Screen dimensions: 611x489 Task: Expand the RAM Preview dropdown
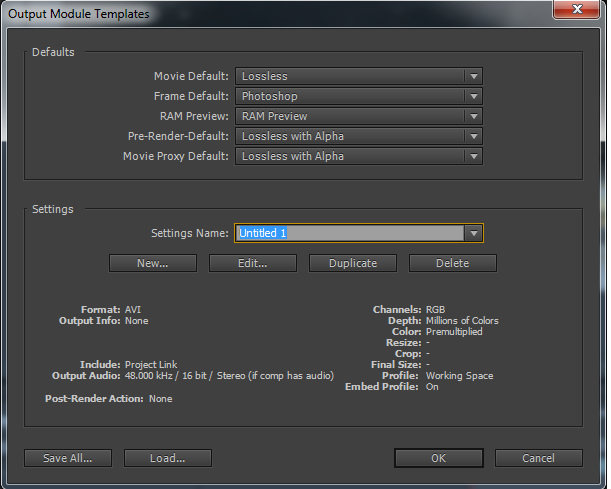(358, 116)
